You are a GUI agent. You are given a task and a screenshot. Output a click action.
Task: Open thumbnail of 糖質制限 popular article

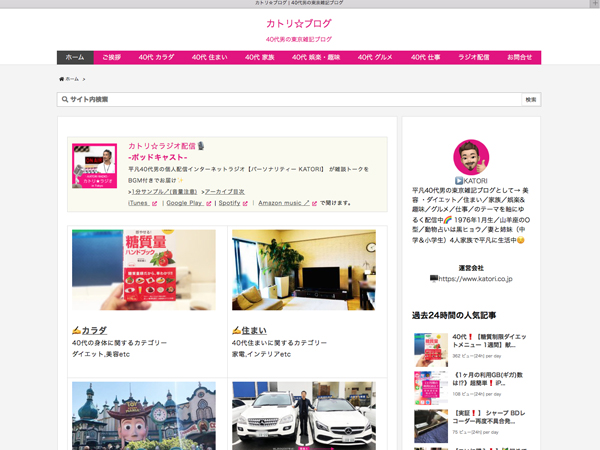(x=431, y=350)
